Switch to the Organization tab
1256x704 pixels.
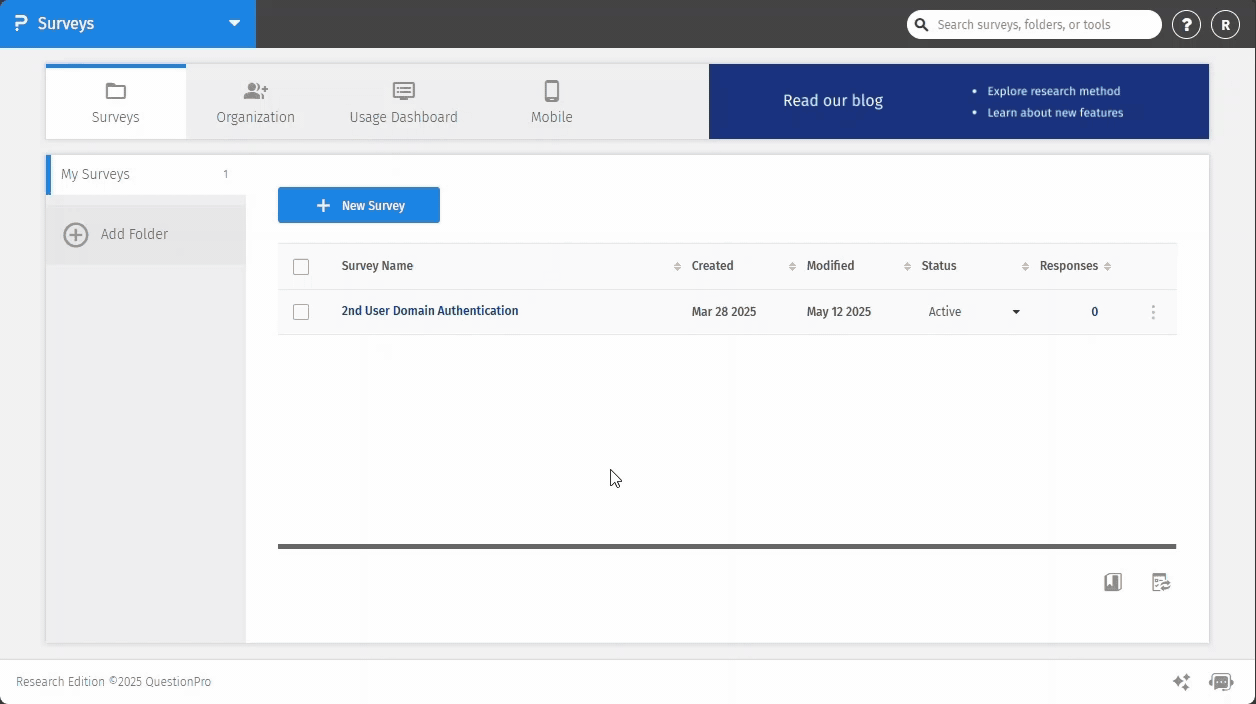(x=255, y=102)
